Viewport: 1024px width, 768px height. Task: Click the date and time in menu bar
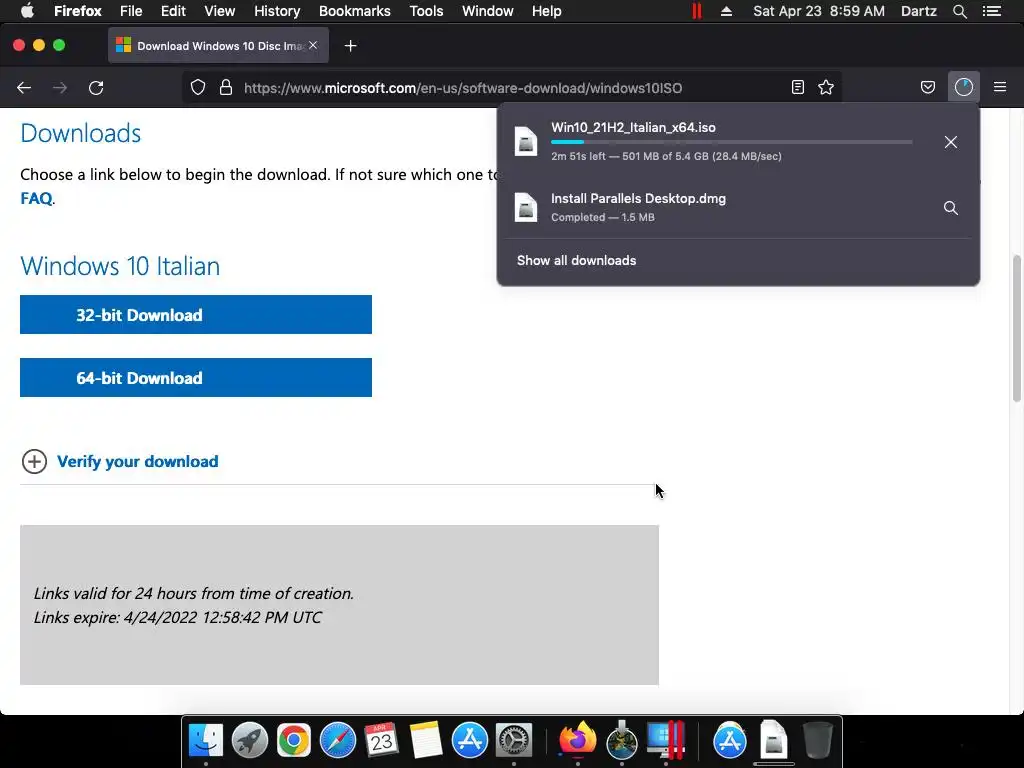pyautogui.click(x=819, y=11)
